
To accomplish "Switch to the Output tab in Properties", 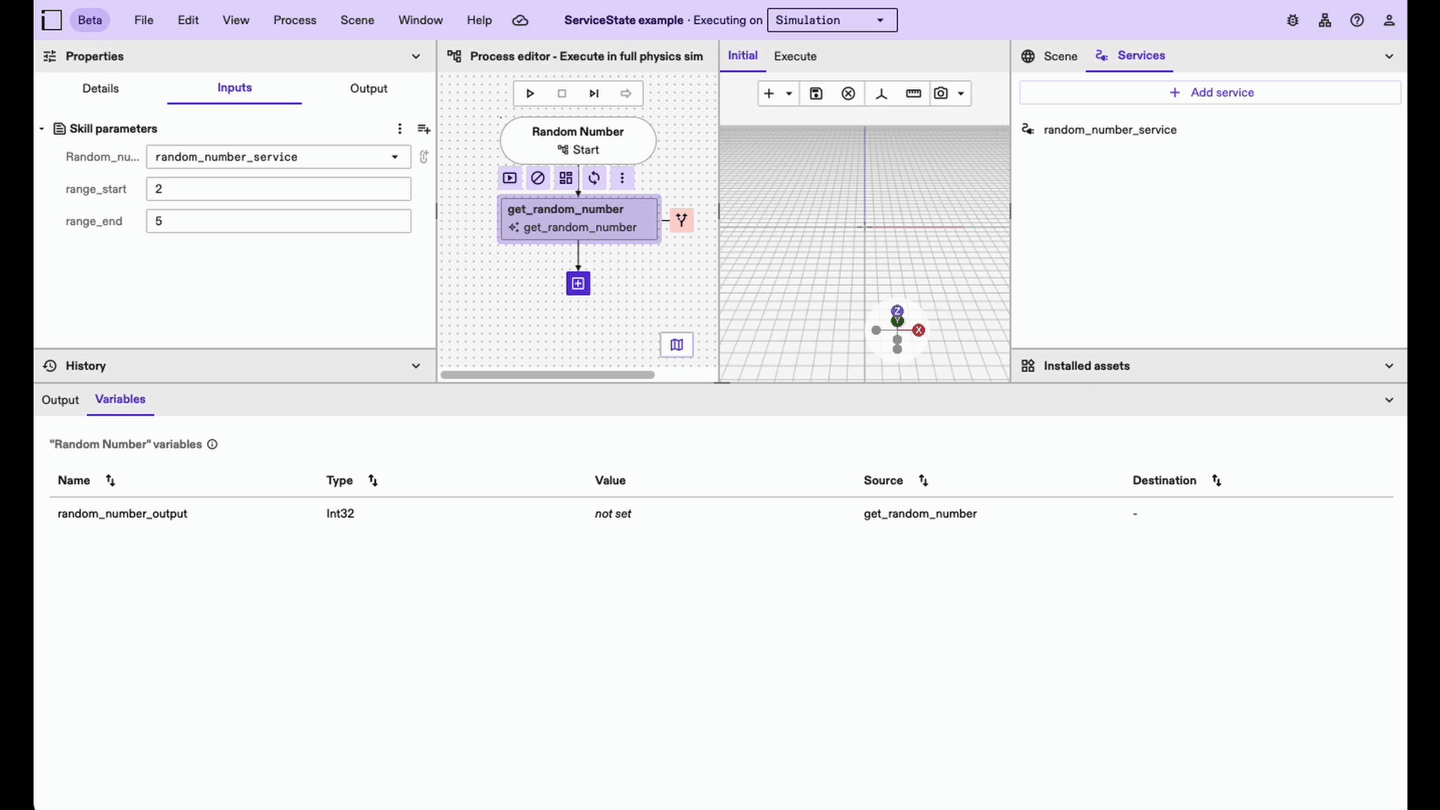I will coord(368,89).
